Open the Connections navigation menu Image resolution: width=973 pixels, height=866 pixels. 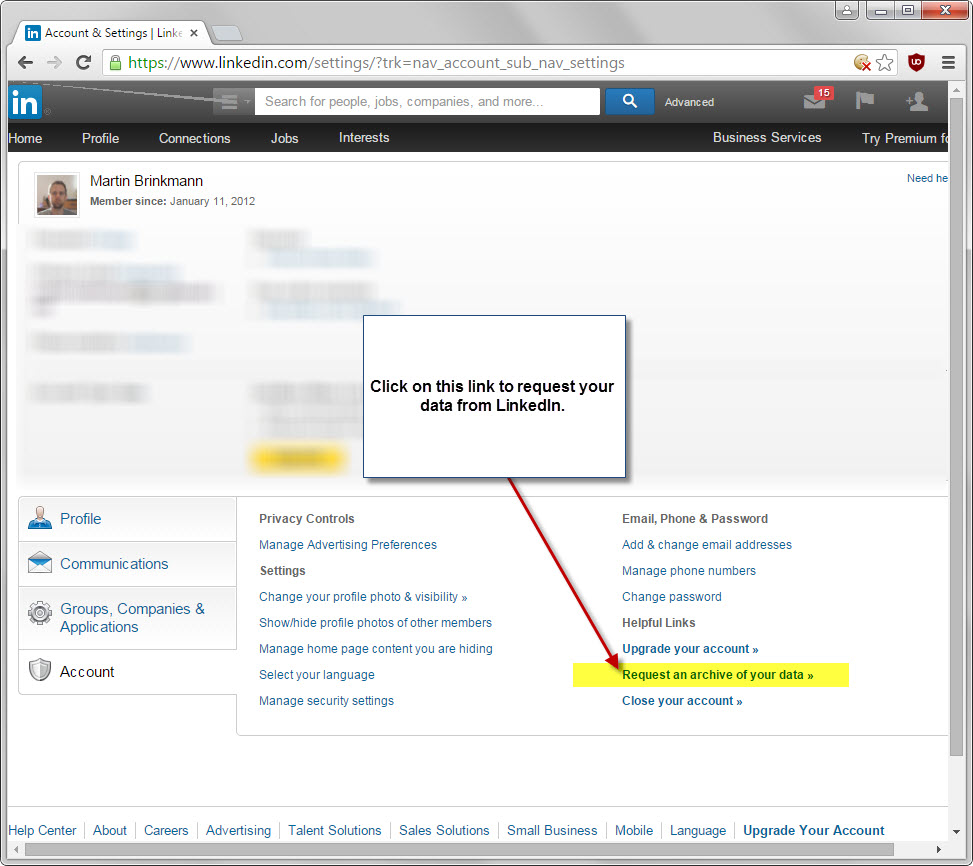click(194, 138)
